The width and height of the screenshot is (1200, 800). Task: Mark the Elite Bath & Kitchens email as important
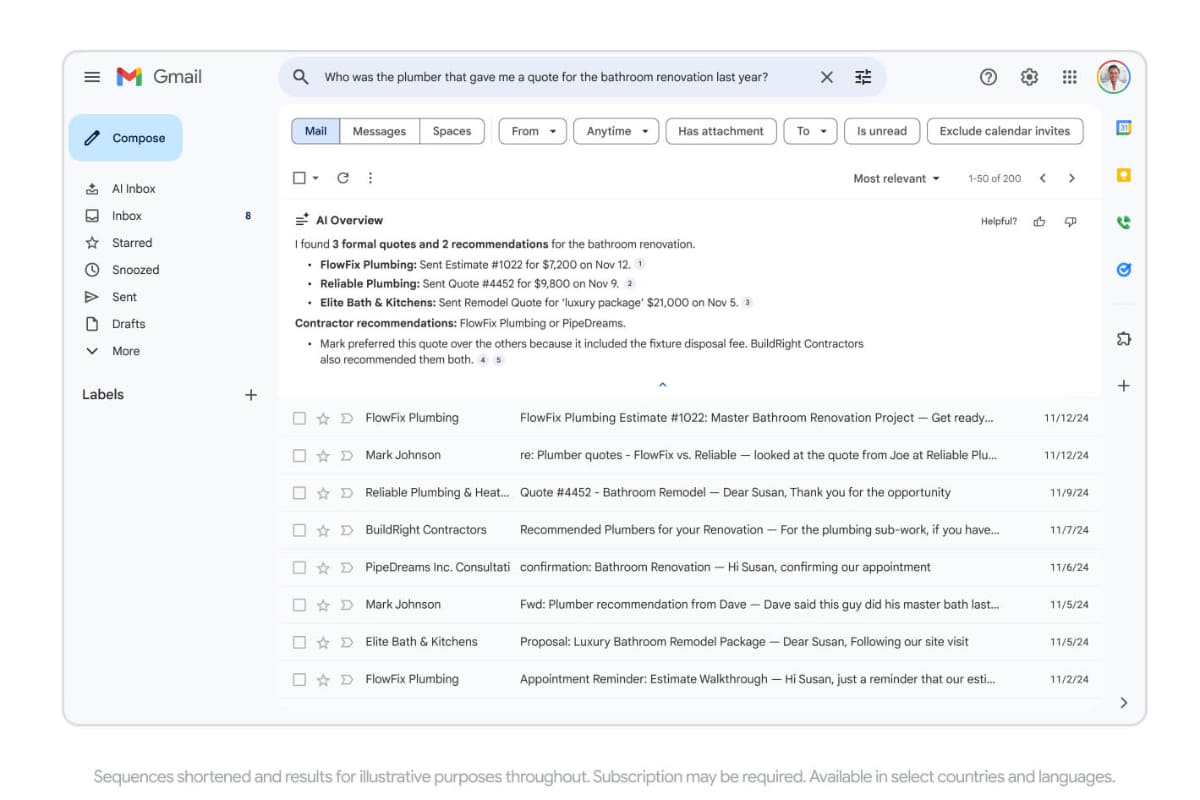point(347,642)
